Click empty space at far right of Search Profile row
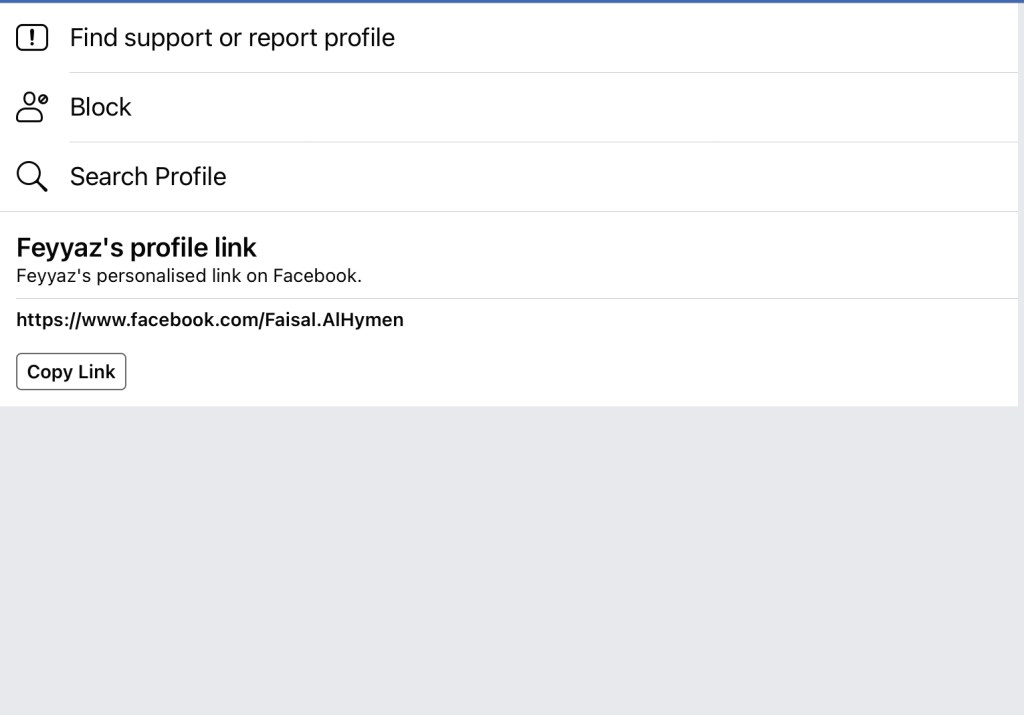The width and height of the screenshot is (1024, 715). coord(900,177)
